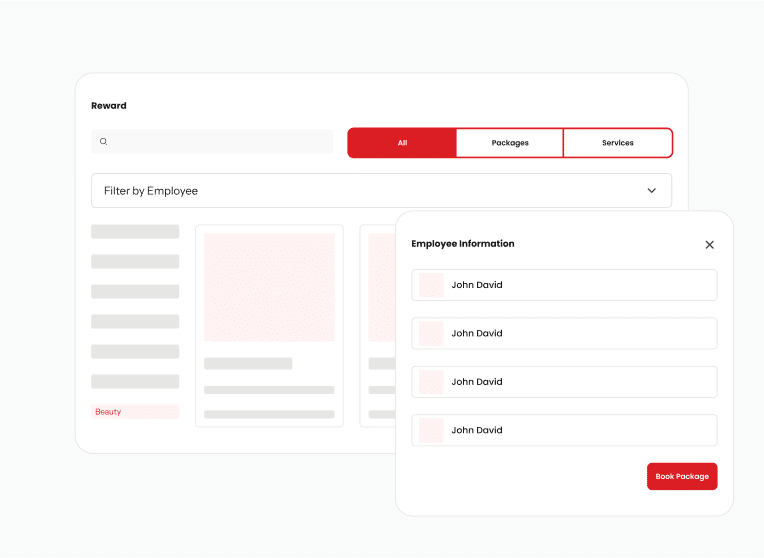Switch to the Packages tab
The height and width of the screenshot is (558, 764).
(510, 143)
